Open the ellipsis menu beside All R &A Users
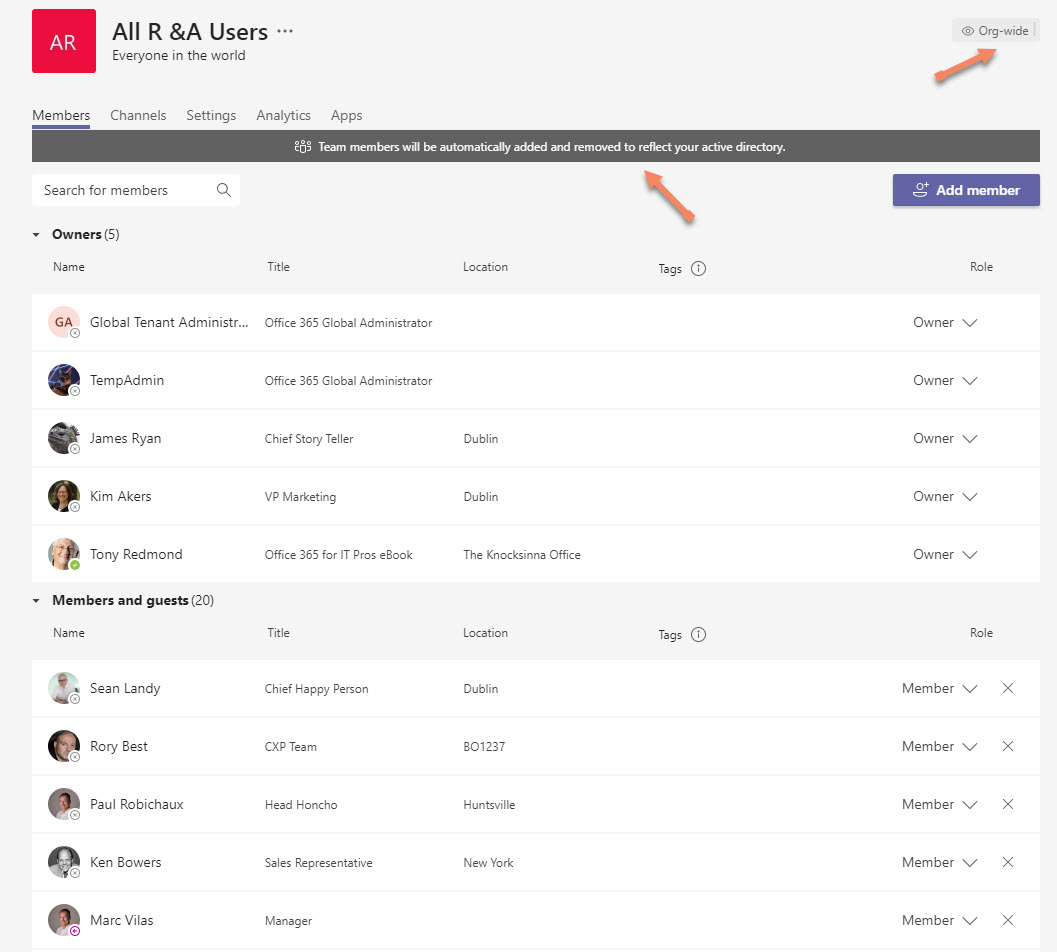This screenshot has width=1057, height=952. click(285, 31)
